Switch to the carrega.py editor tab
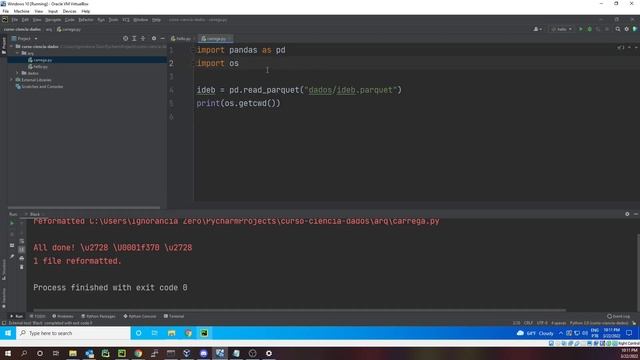Image resolution: width=640 pixels, height=360 pixels. (x=216, y=39)
